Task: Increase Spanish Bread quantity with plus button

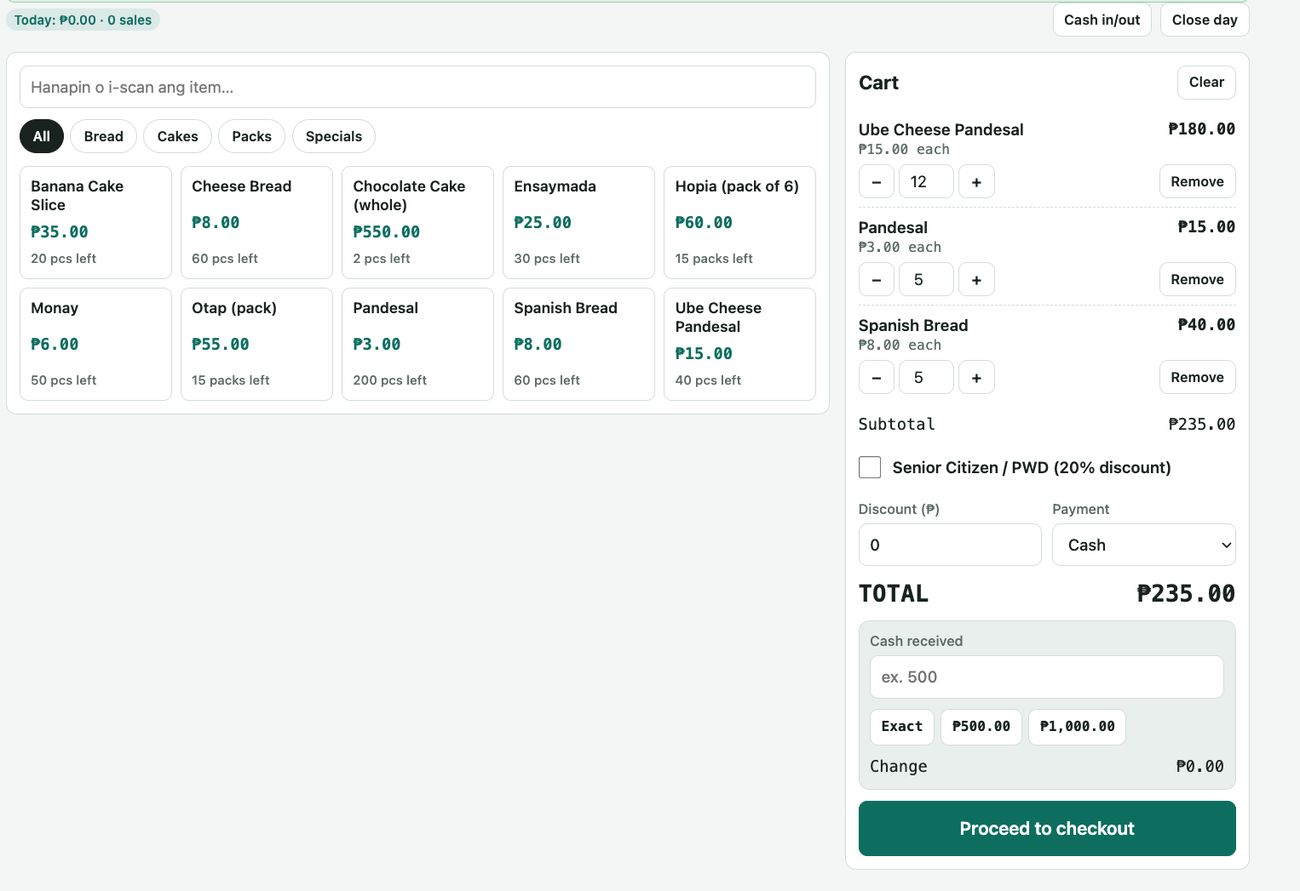Action: coord(976,377)
